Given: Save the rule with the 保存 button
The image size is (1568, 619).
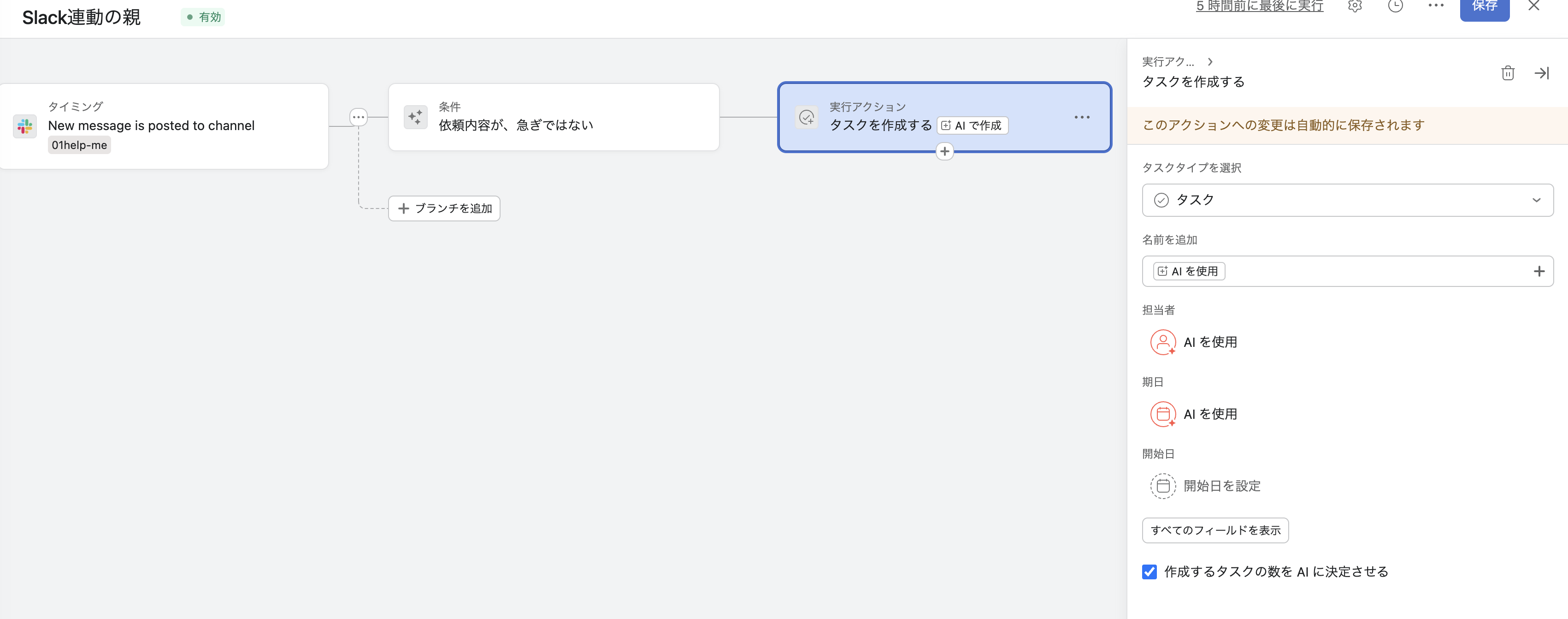Looking at the screenshot, I should pos(1485,7).
